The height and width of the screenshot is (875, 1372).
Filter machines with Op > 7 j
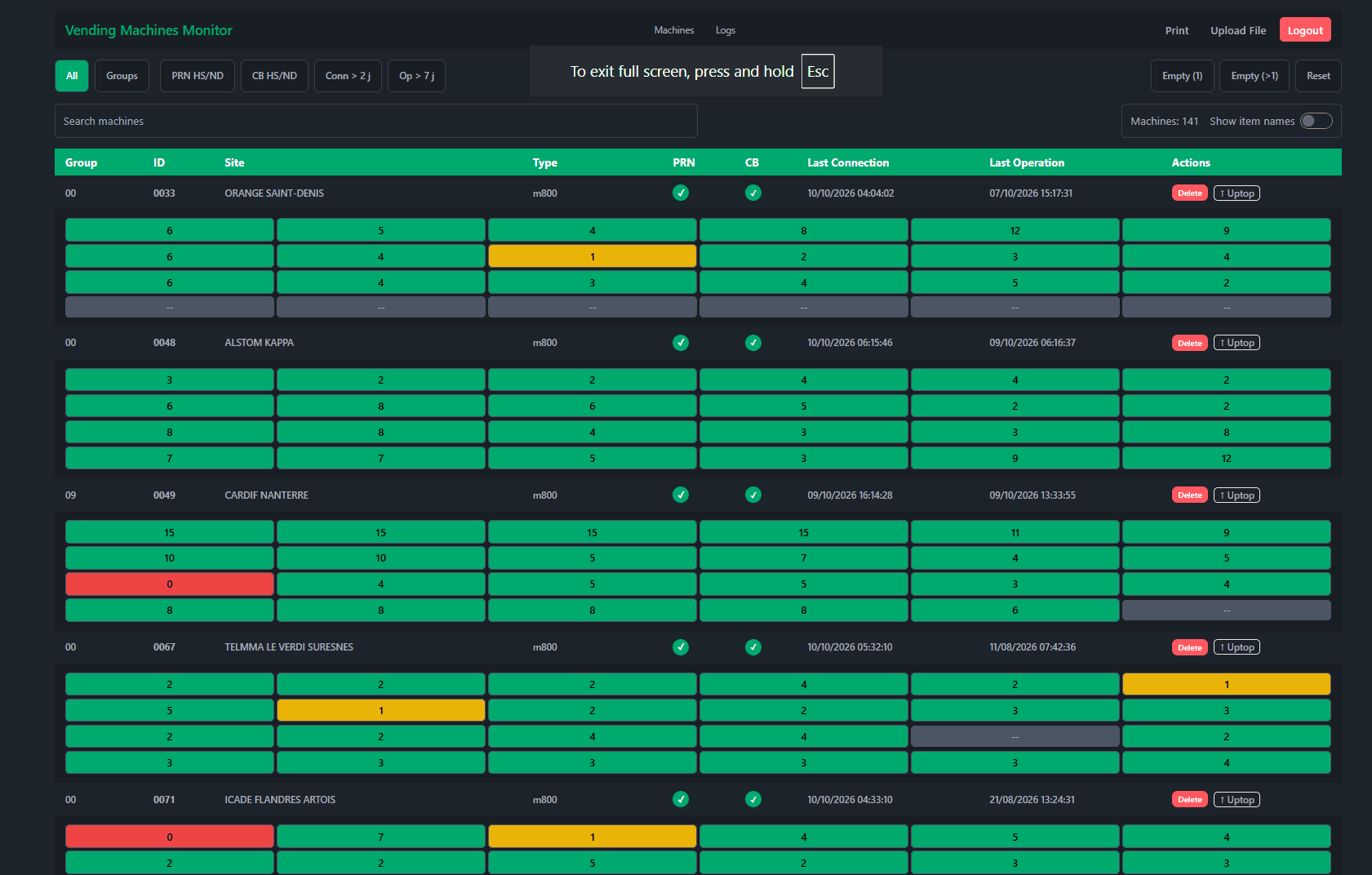[x=416, y=76]
